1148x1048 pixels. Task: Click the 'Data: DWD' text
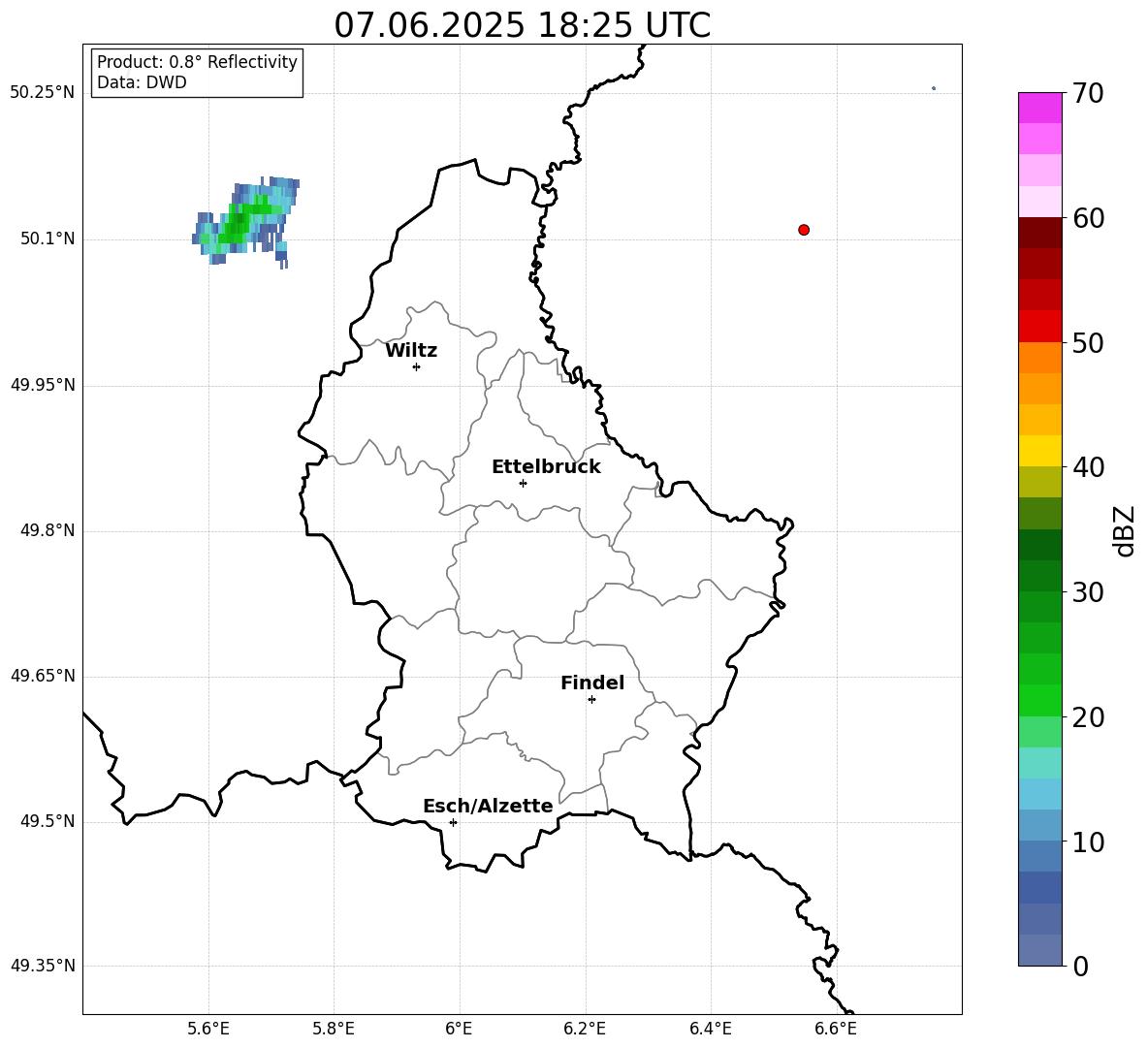142,82
